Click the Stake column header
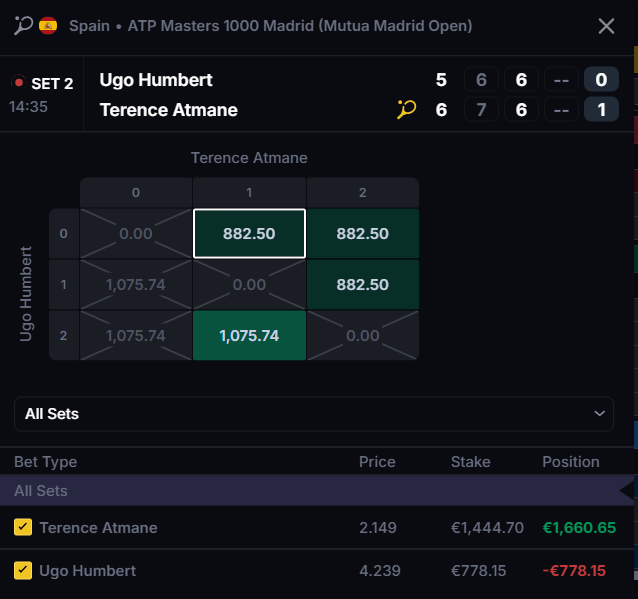Screen dimensions: 638x599 click(x=470, y=462)
